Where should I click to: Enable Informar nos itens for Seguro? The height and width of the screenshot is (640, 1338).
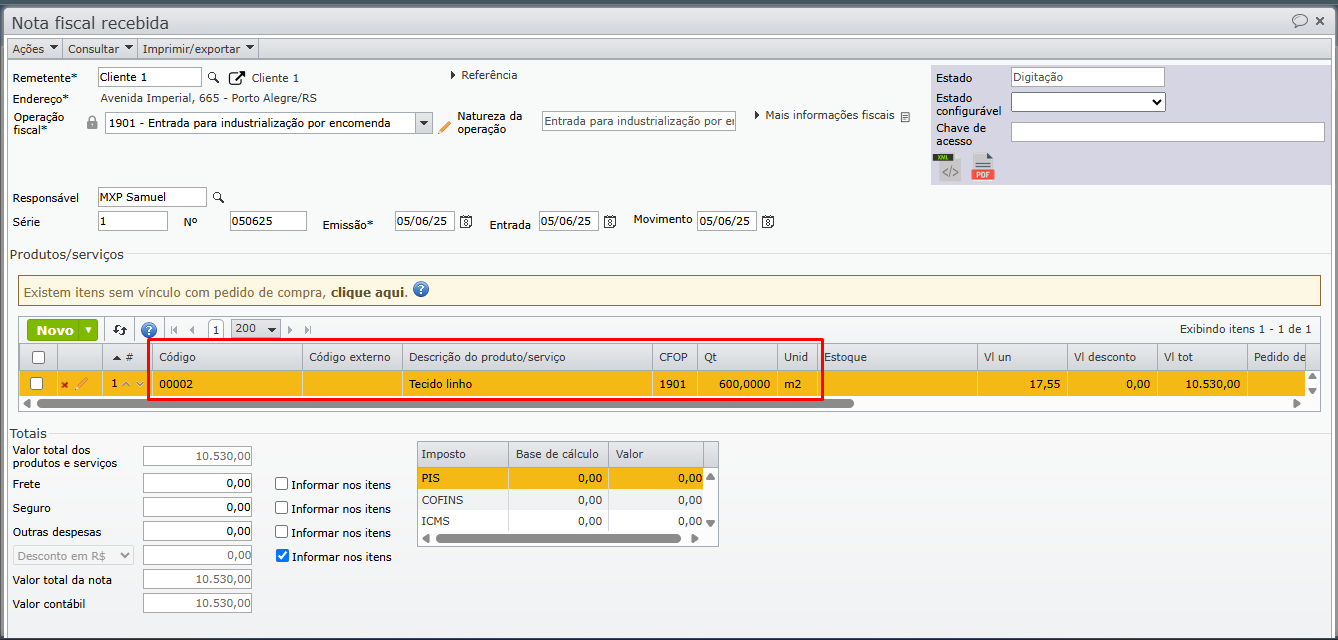coord(282,508)
